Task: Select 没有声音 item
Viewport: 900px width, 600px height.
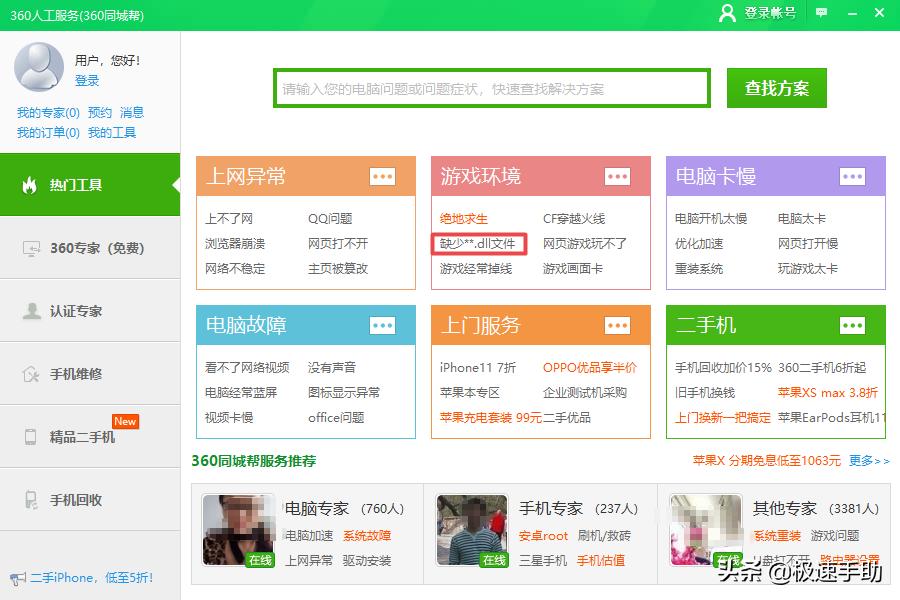Action: click(332, 367)
